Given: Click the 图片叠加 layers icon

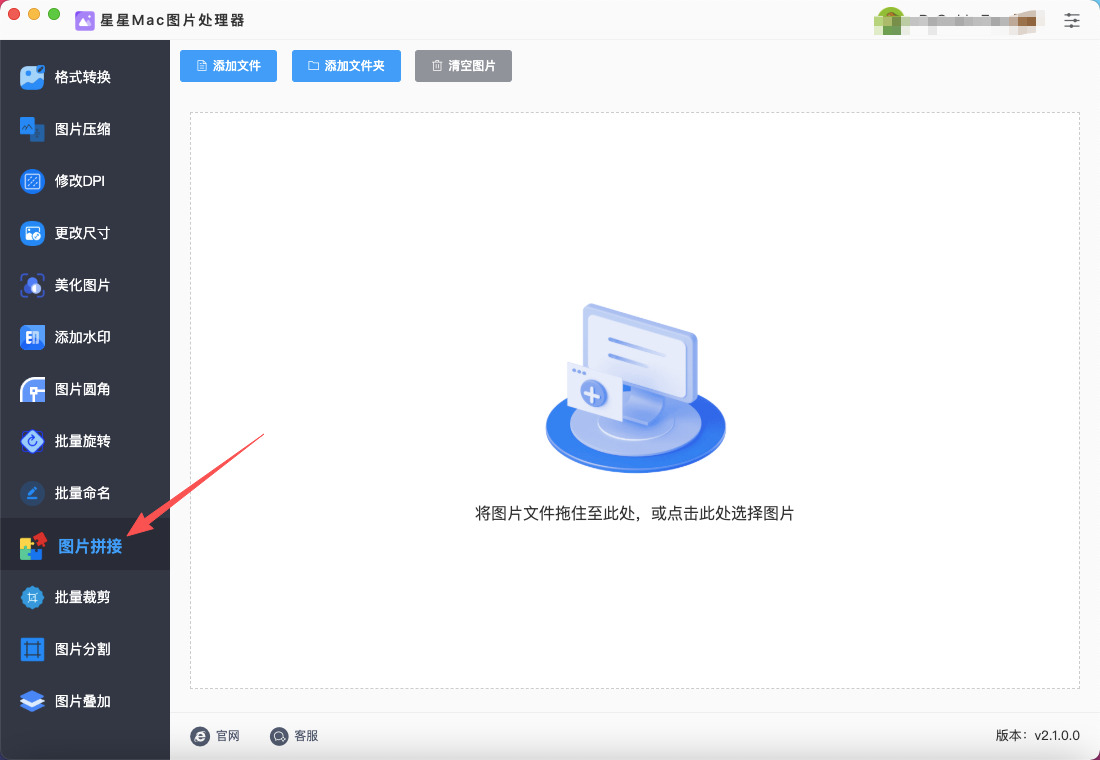Looking at the screenshot, I should click(32, 701).
